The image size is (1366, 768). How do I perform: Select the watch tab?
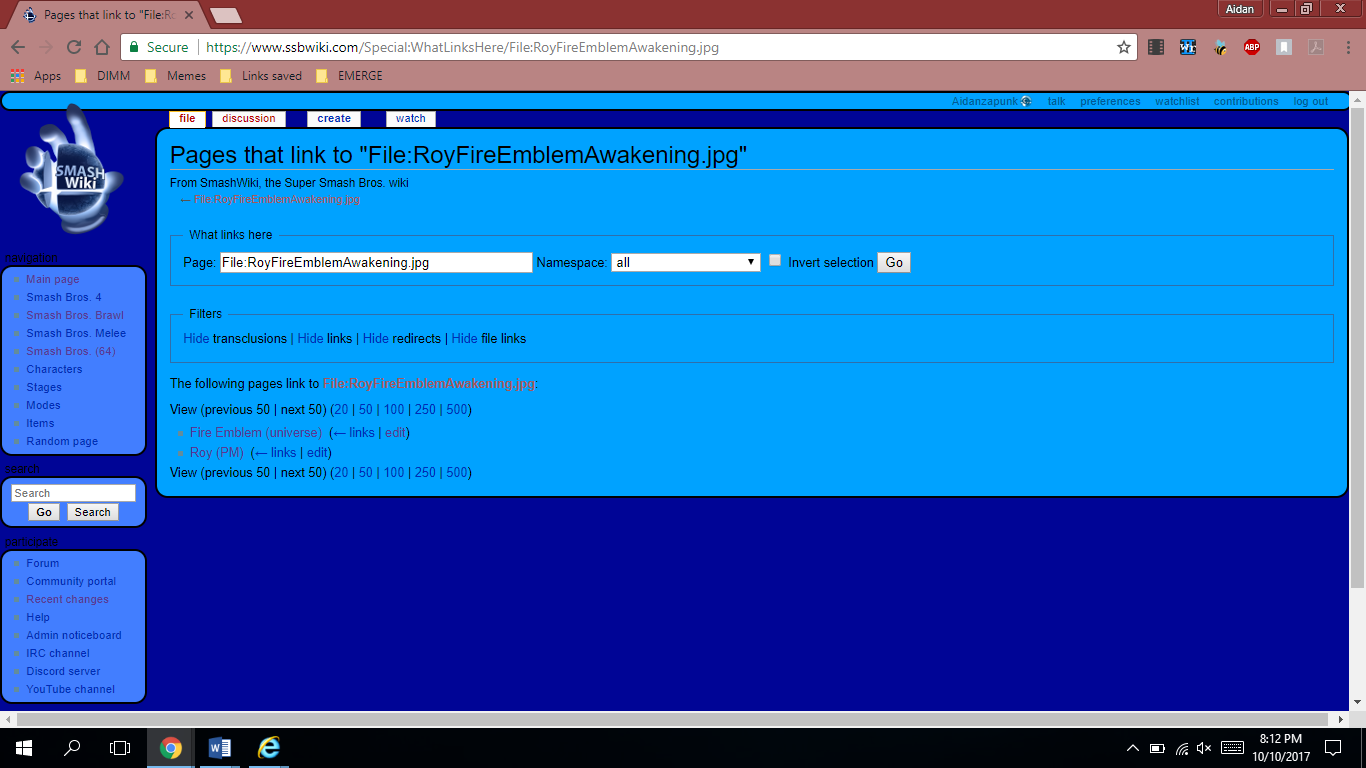point(410,118)
